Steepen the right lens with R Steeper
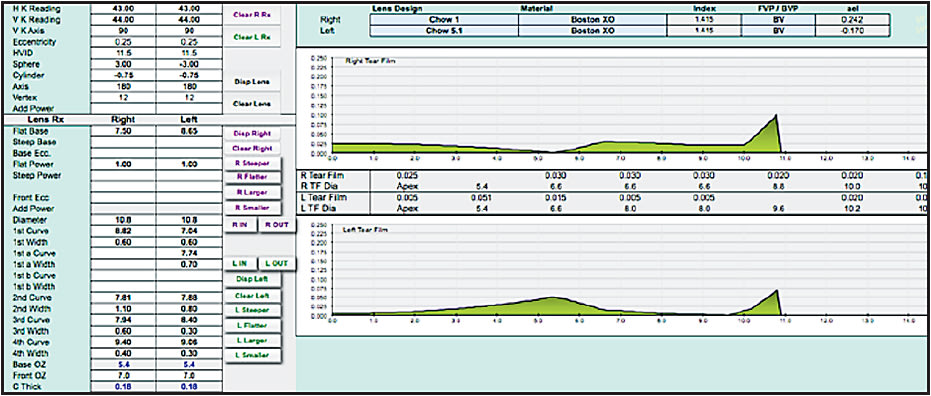Viewport: 931px width, 396px height. coord(252,162)
